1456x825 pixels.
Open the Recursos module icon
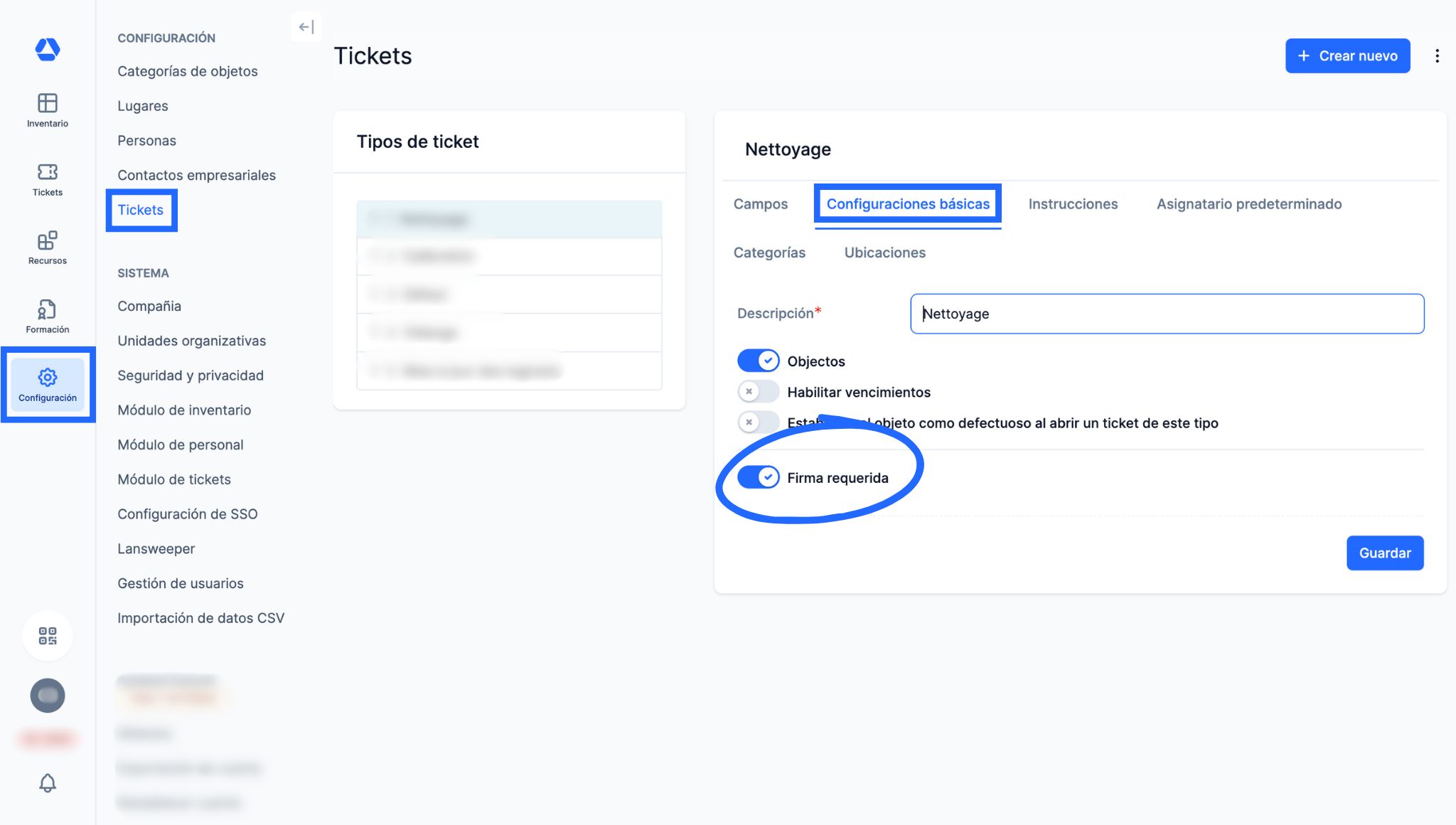(x=48, y=247)
